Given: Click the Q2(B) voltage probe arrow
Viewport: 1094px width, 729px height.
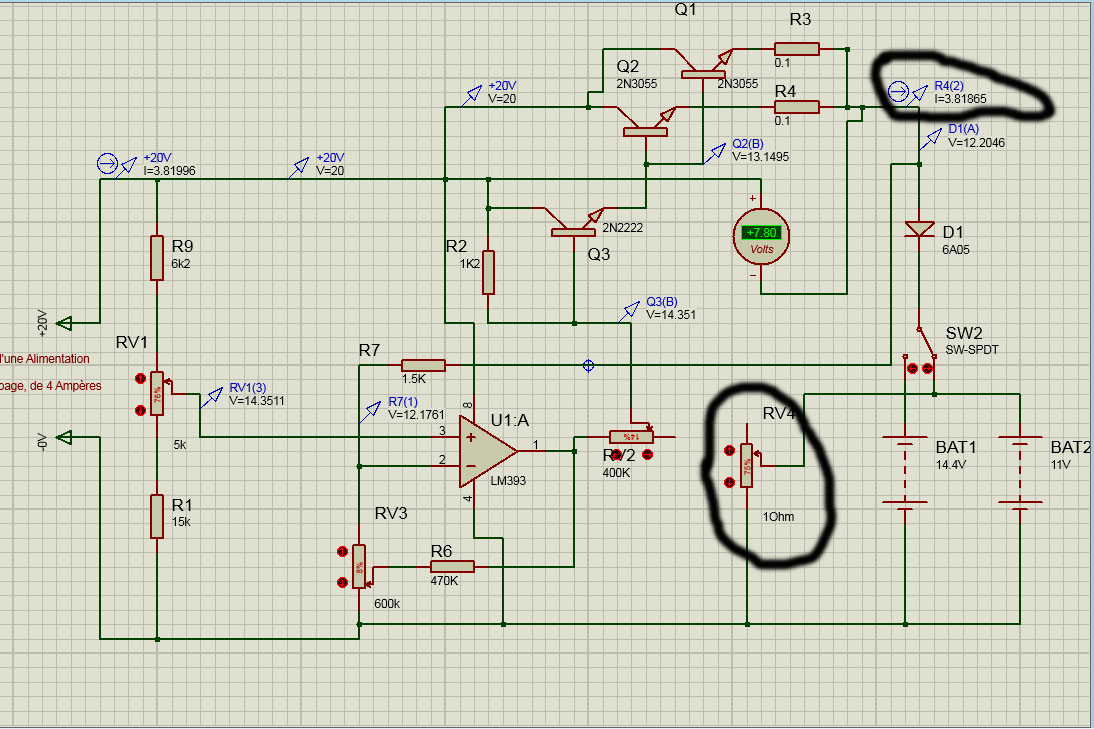Looking at the screenshot, I should [x=714, y=153].
